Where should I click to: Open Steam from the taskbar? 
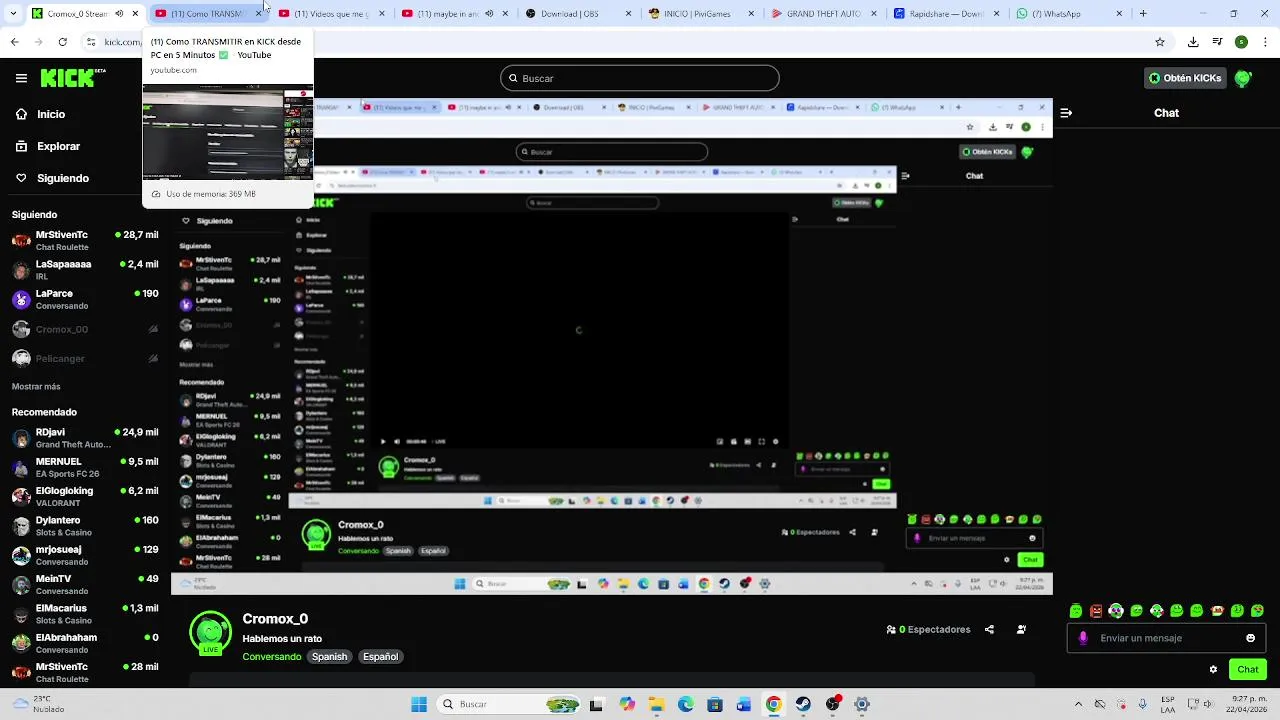click(803, 704)
